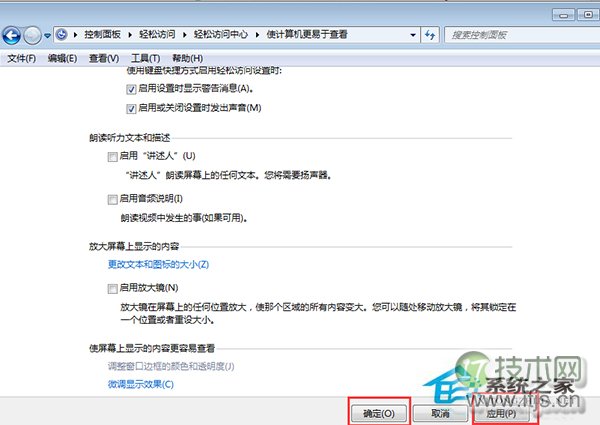600x425 pixels.
Task: Enable the 启用音频说明(I) checkbox
Action: click(x=112, y=200)
